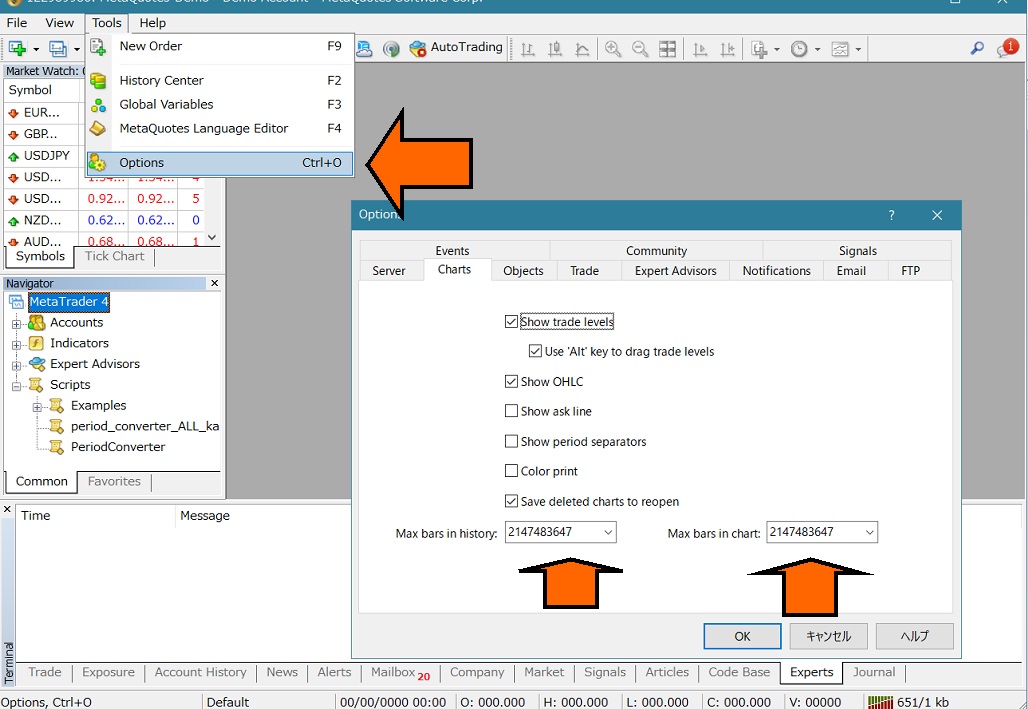
Task: Enable Show ask line checkbox
Action: click(512, 411)
